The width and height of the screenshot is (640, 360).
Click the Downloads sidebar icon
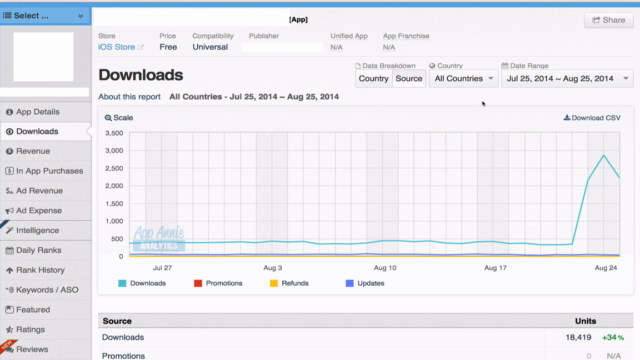point(9,131)
